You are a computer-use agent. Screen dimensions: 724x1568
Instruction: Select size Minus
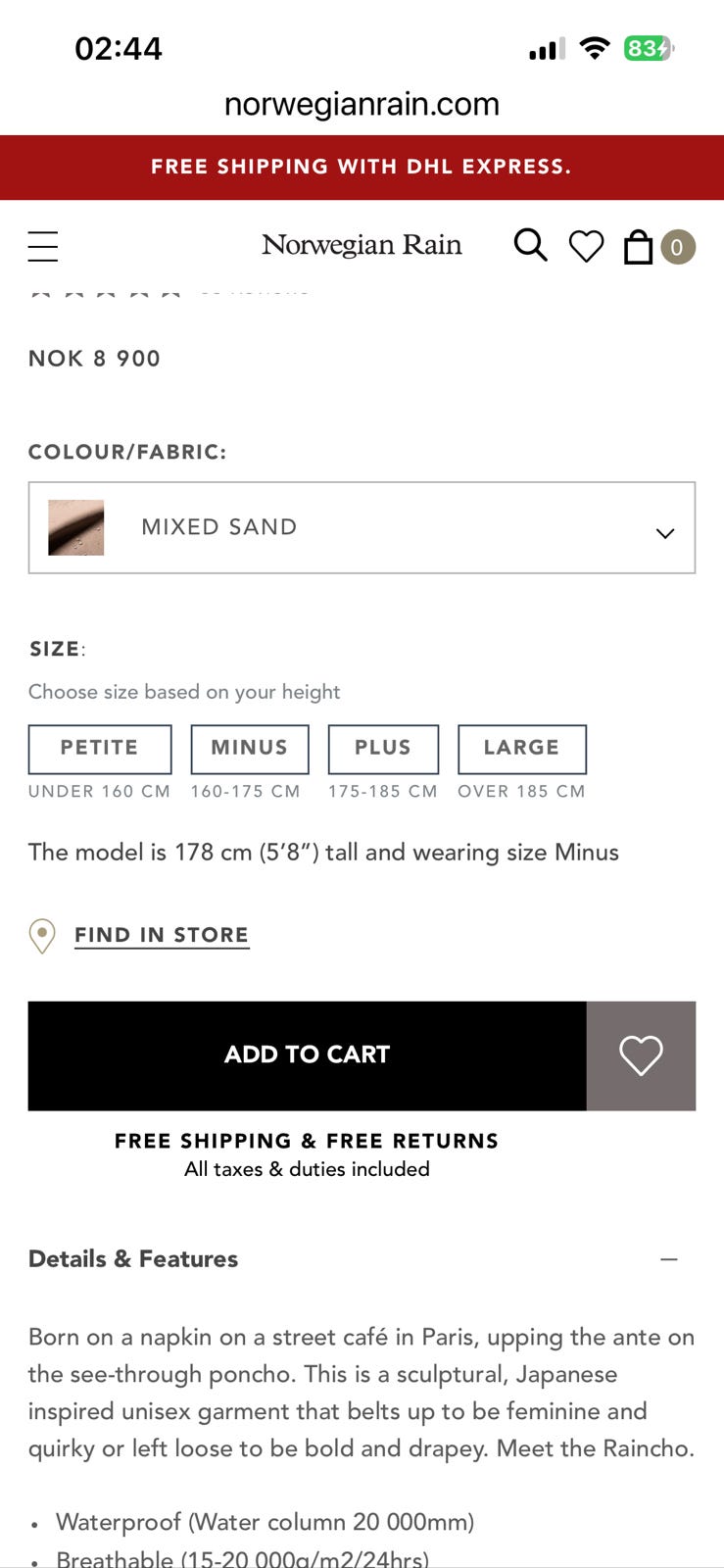coord(250,749)
